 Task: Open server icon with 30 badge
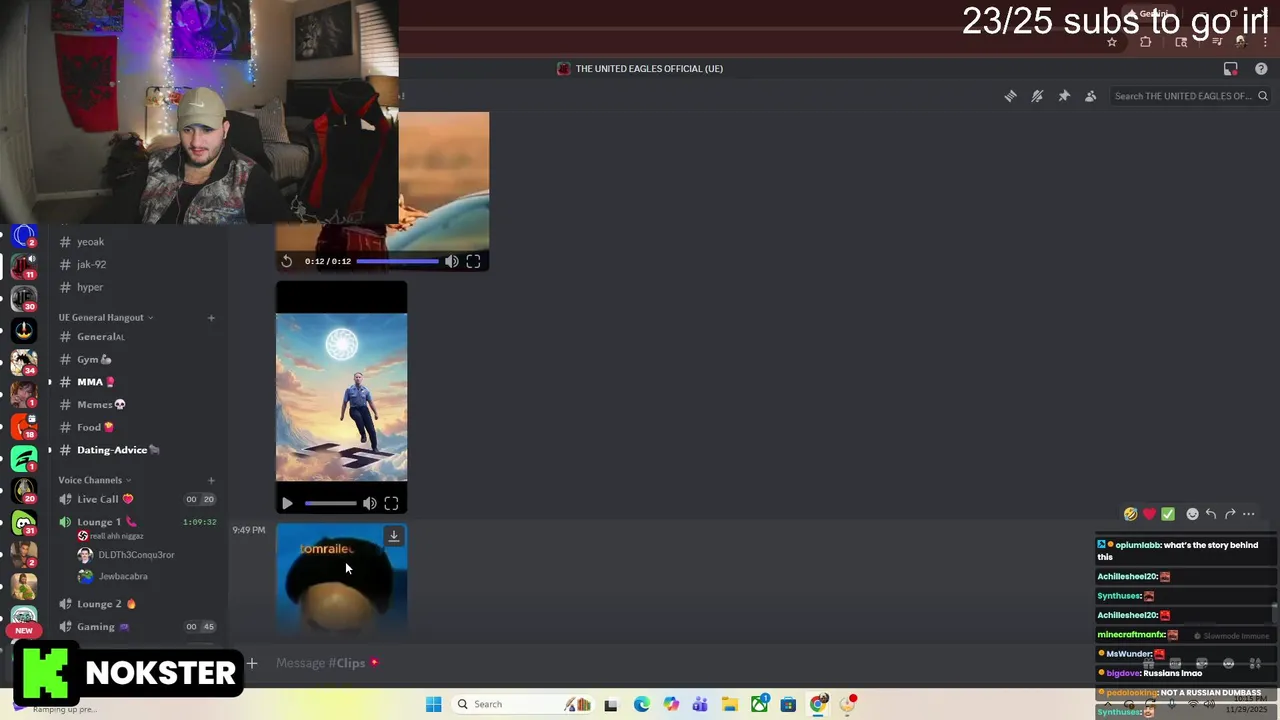pos(24,299)
